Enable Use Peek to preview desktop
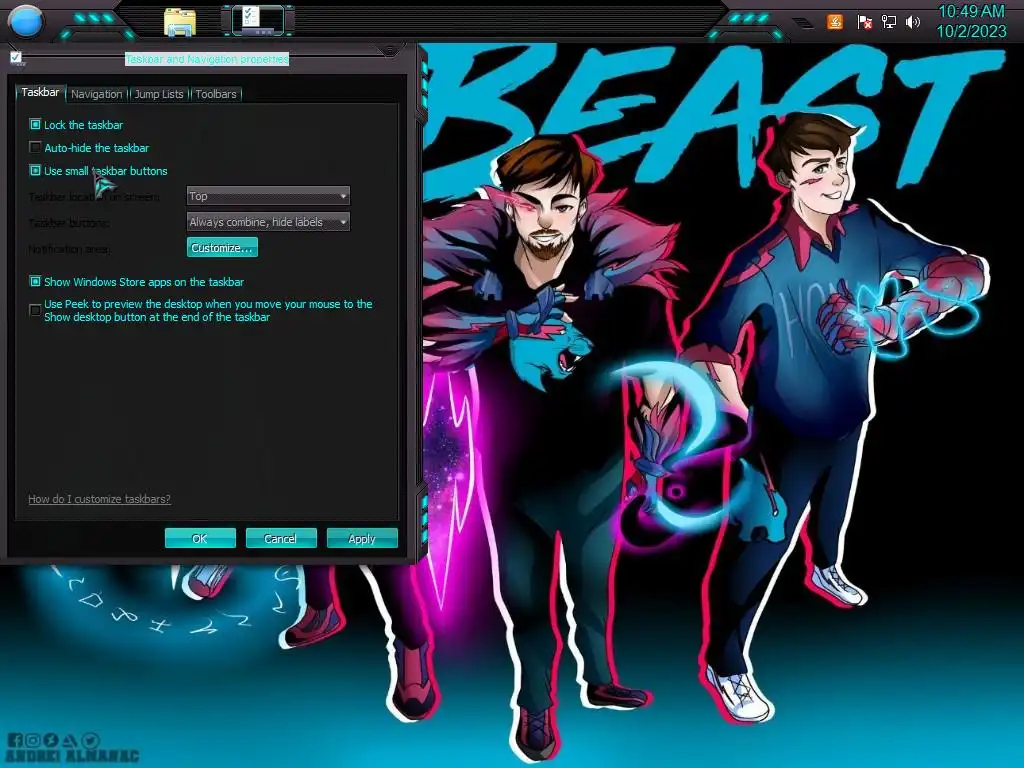The height and width of the screenshot is (768, 1024). pos(35,310)
